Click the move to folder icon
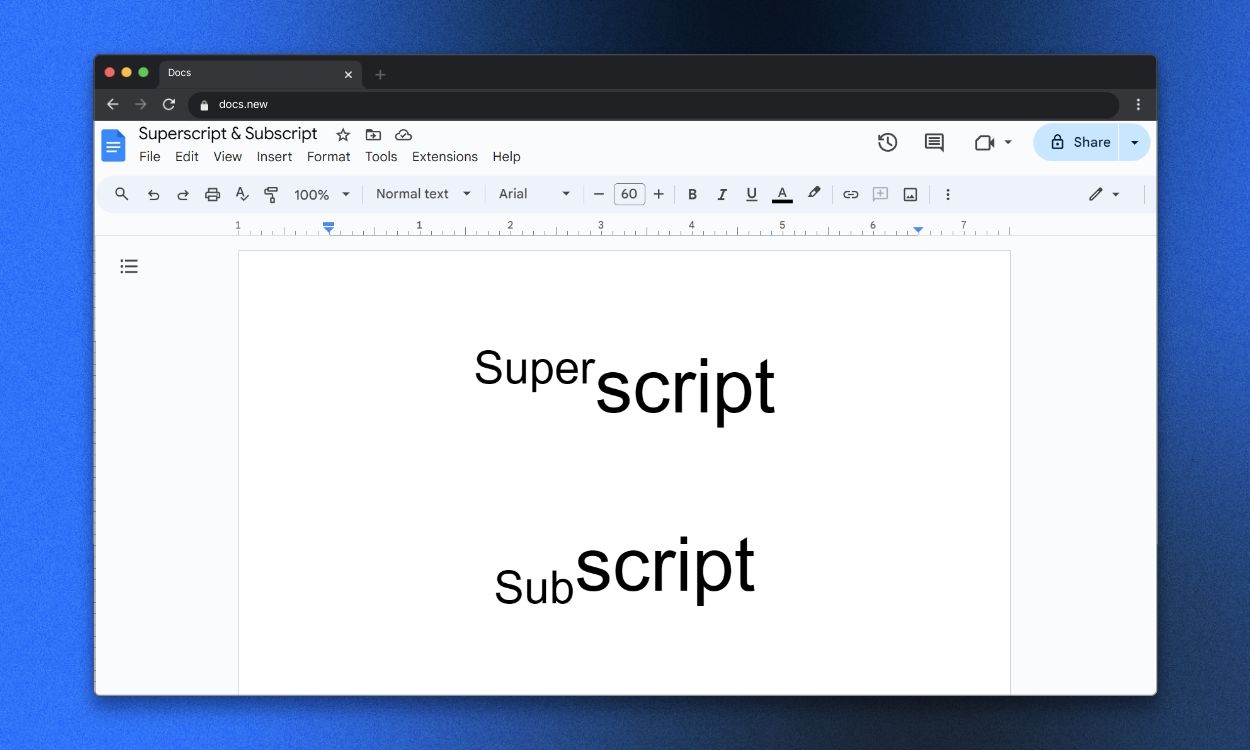The image size is (1250, 750). click(373, 135)
